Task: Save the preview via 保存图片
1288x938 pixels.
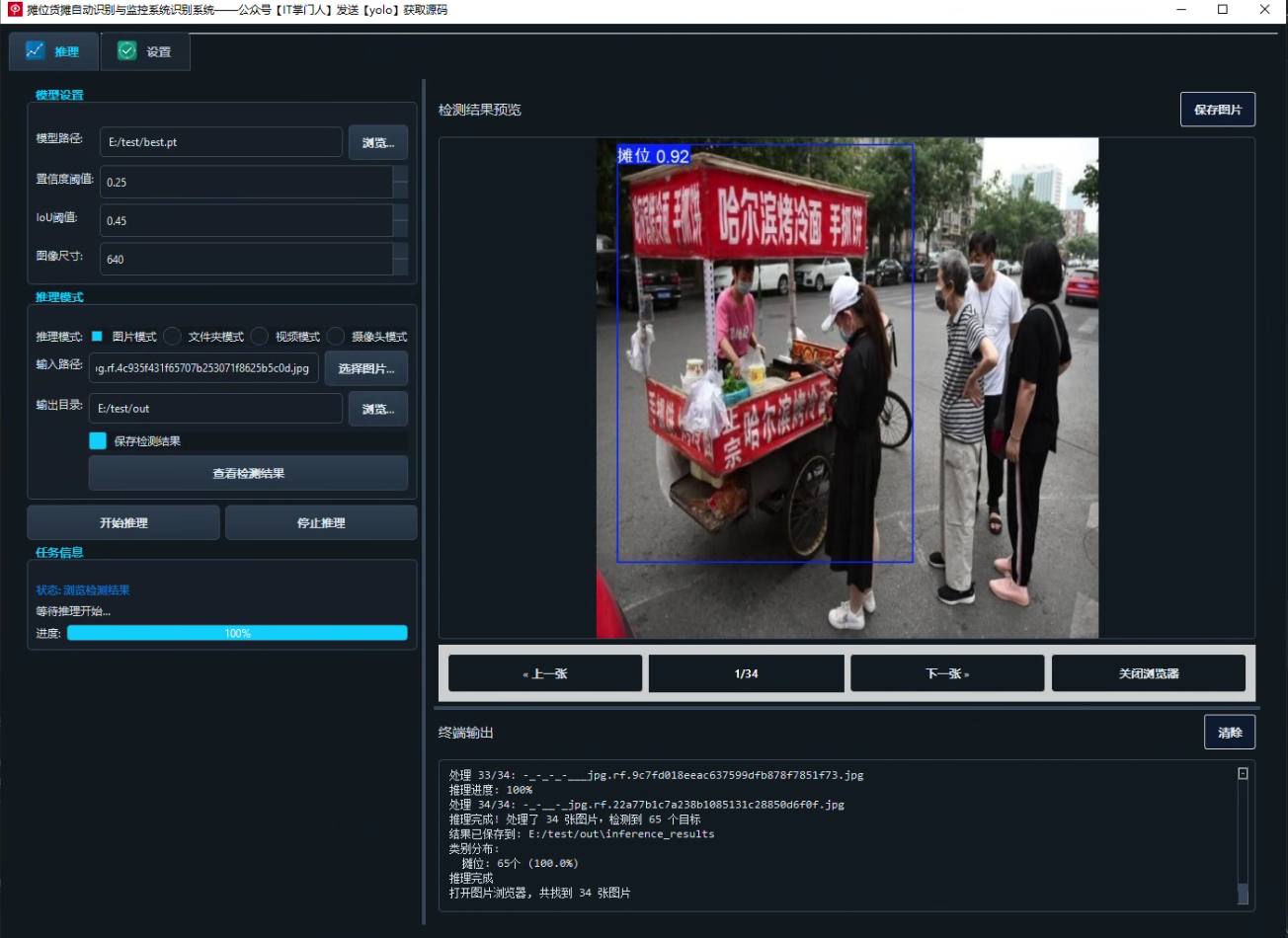Action: pyautogui.click(x=1218, y=110)
